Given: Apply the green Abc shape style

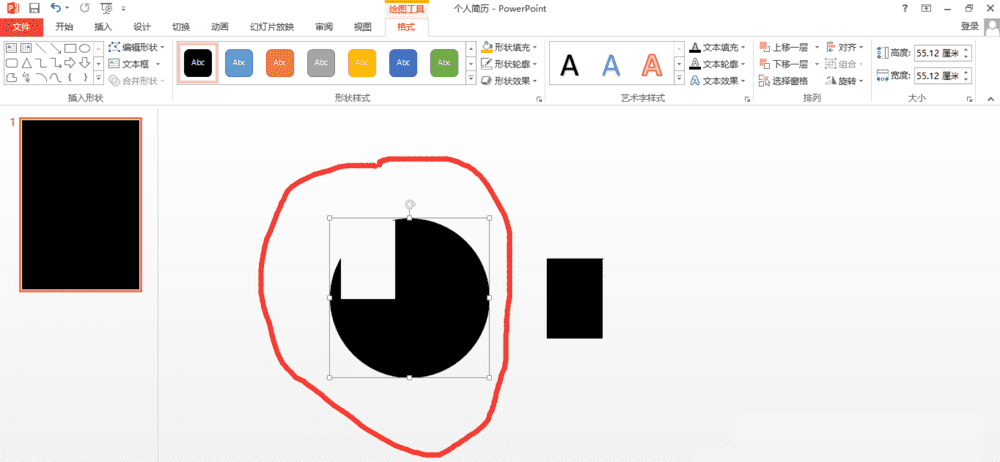Looking at the screenshot, I should point(444,63).
